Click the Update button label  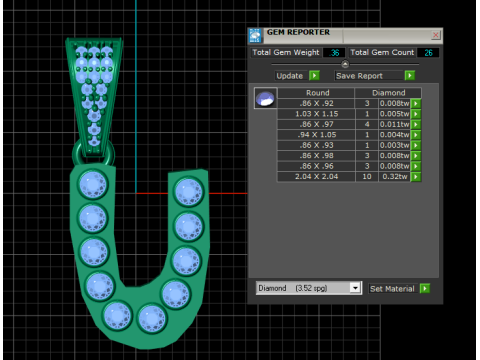pos(289,76)
